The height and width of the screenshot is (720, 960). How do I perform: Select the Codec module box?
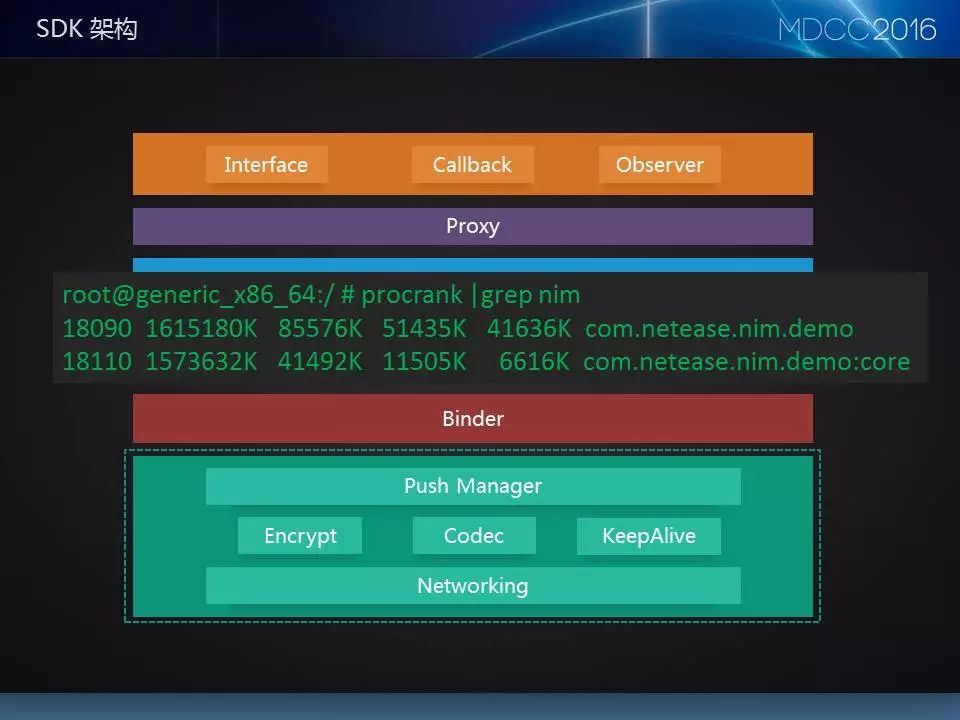(x=474, y=536)
